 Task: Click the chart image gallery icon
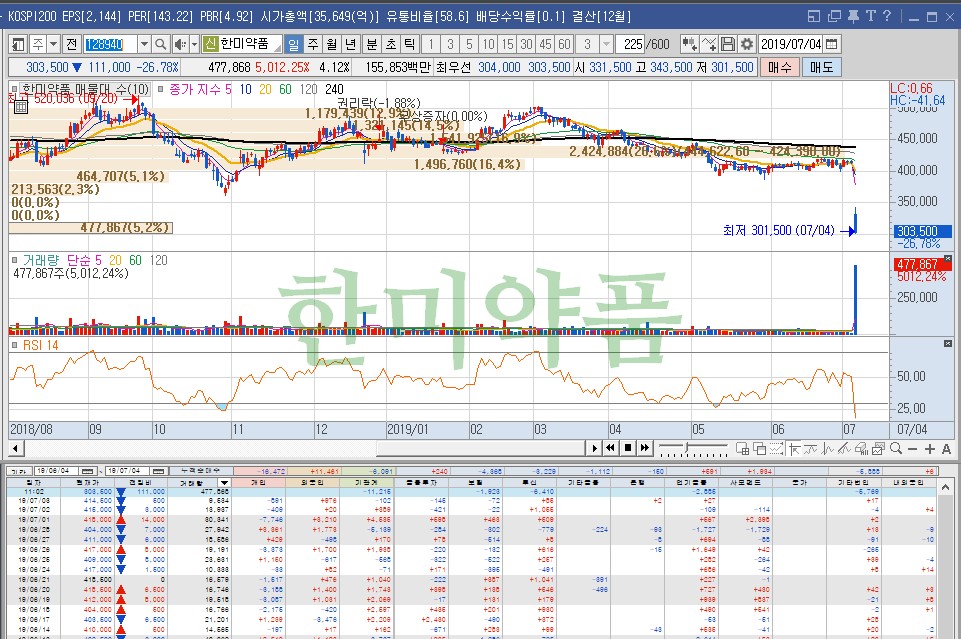(x=878, y=448)
